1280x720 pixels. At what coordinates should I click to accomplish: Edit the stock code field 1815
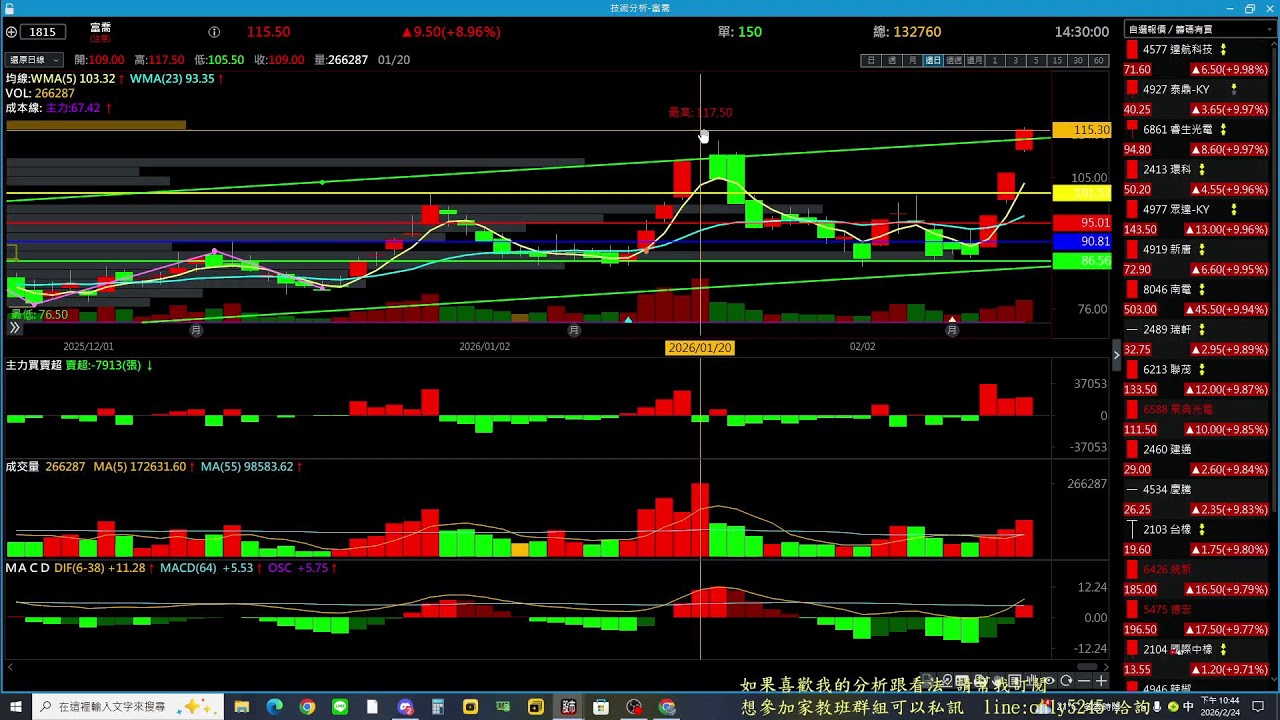click(x=43, y=32)
